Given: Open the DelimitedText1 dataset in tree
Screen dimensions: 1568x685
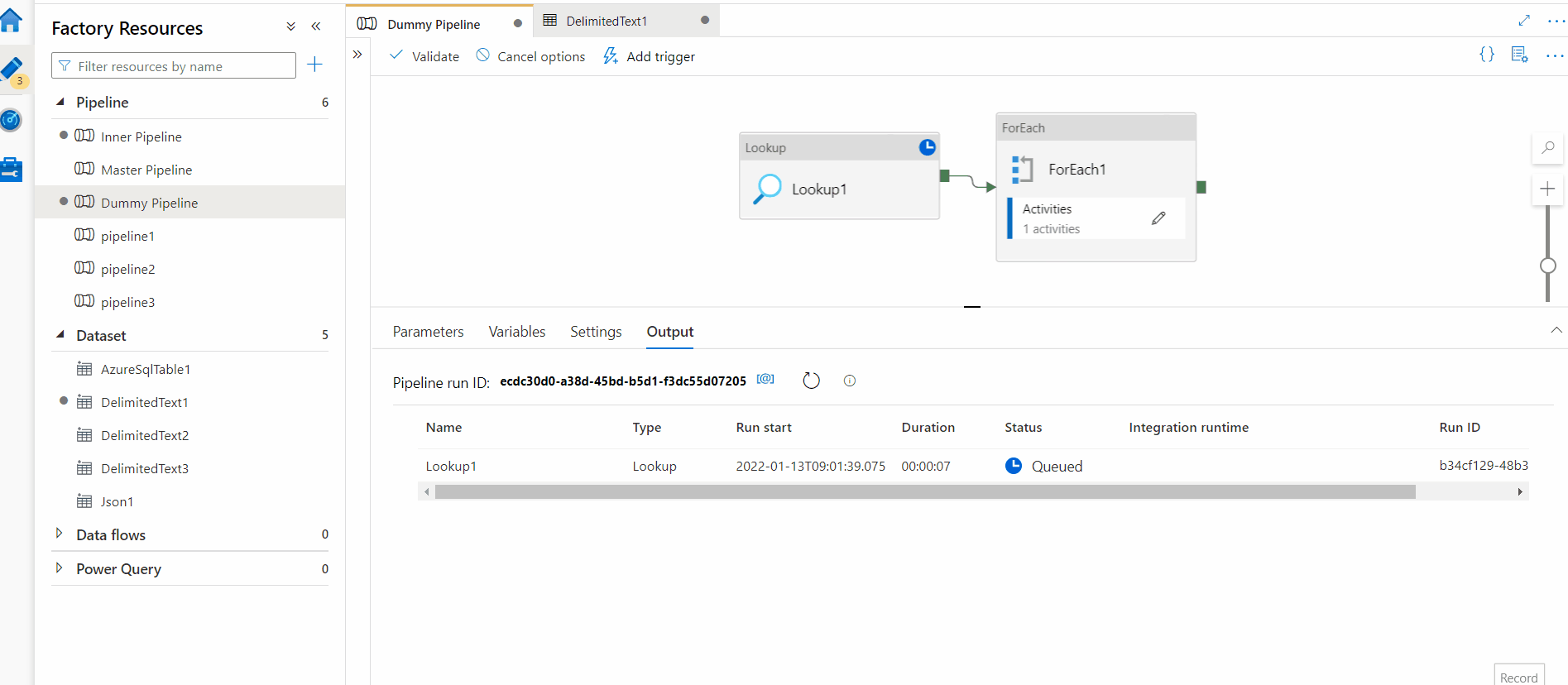Looking at the screenshot, I should click(x=145, y=402).
